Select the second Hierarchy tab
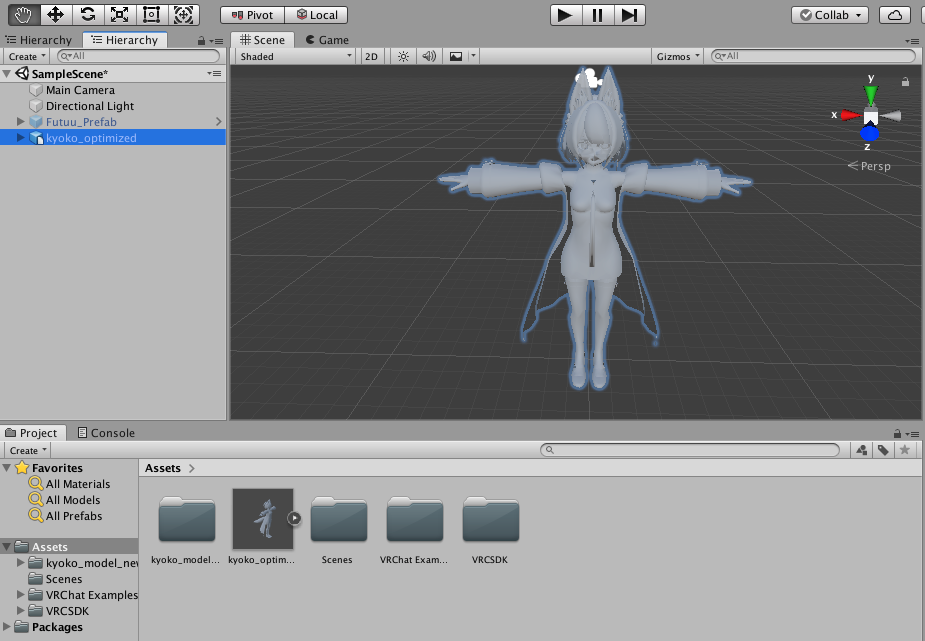 coord(125,40)
